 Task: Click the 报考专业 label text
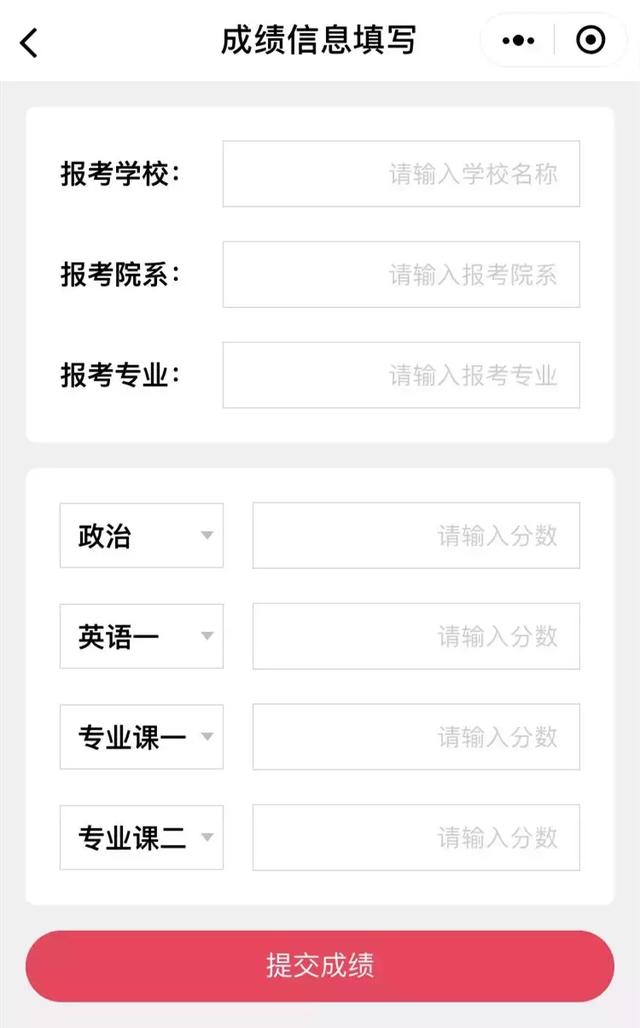(x=120, y=375)
